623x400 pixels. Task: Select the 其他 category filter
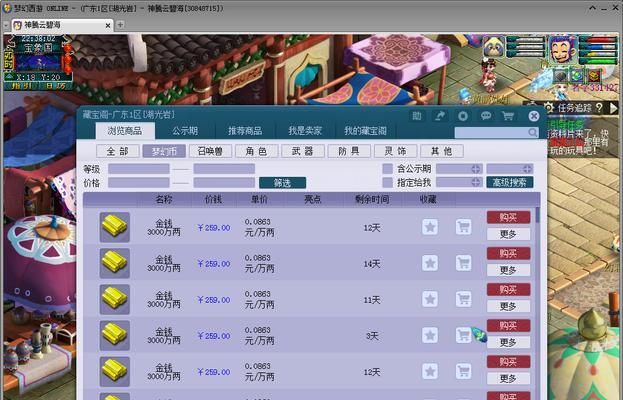pyautogui.click(x=441, y=151)
